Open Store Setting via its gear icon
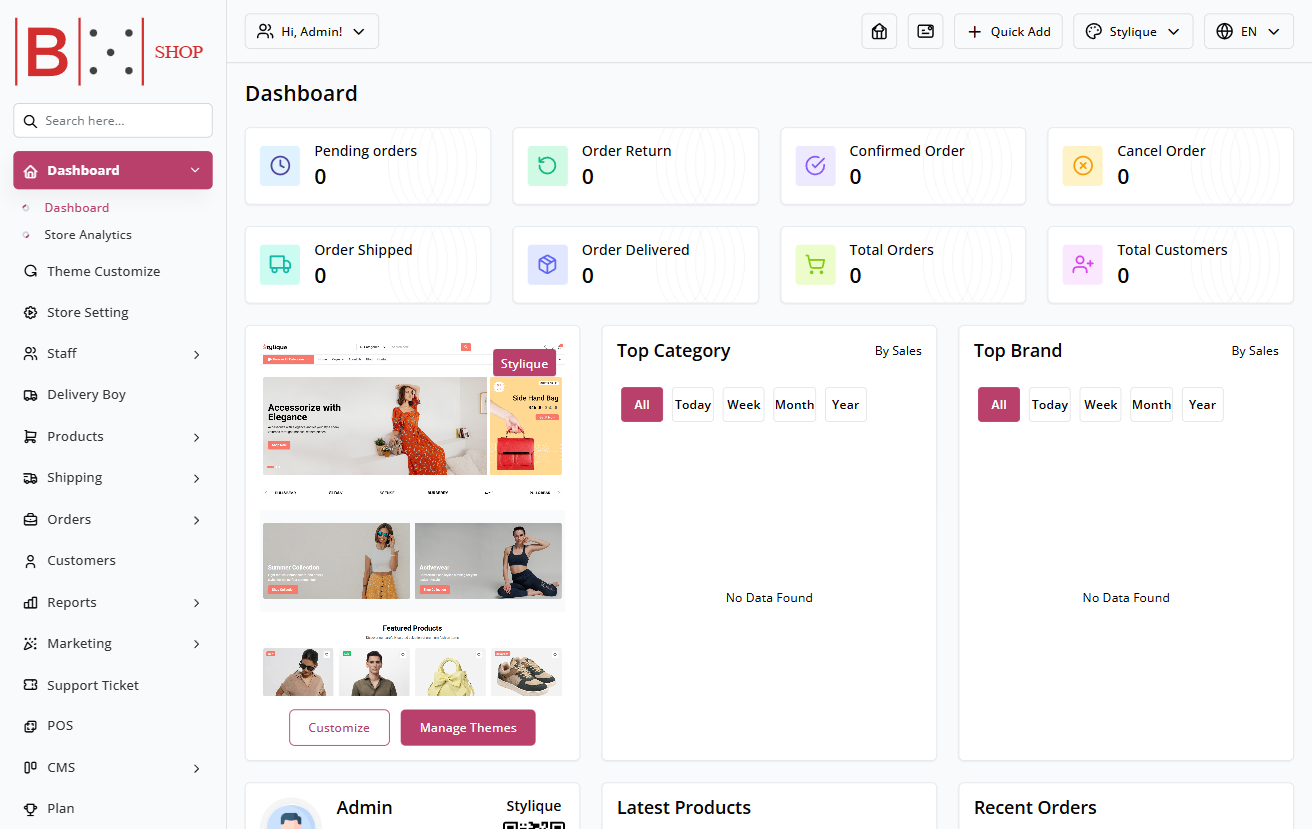Viewport: 1312px width, 829px height. (x=29, y=312)
